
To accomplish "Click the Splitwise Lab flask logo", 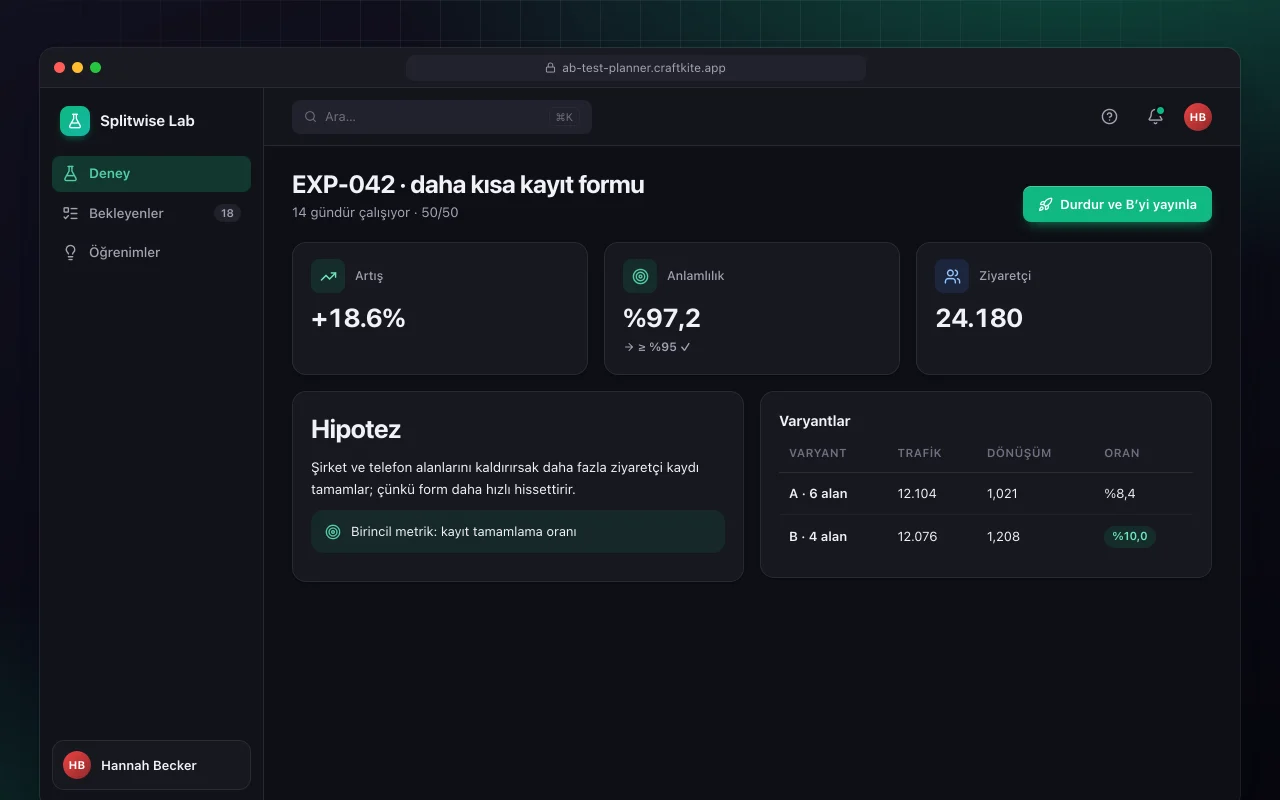I will point(75,121).
